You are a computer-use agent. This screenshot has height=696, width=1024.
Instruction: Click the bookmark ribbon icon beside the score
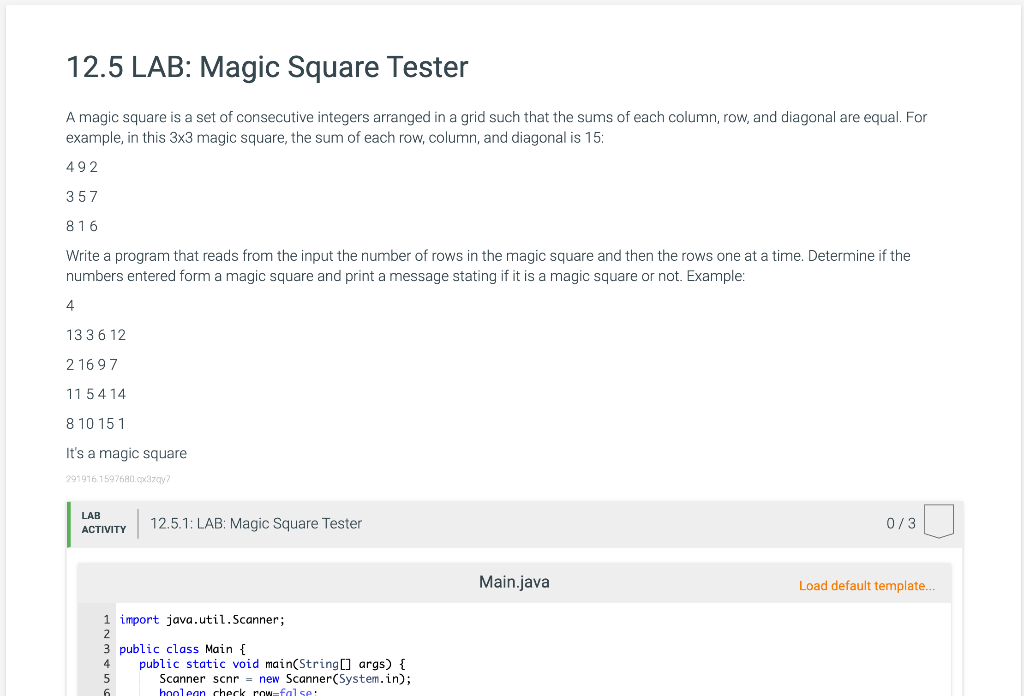click(x=938, y=520)
